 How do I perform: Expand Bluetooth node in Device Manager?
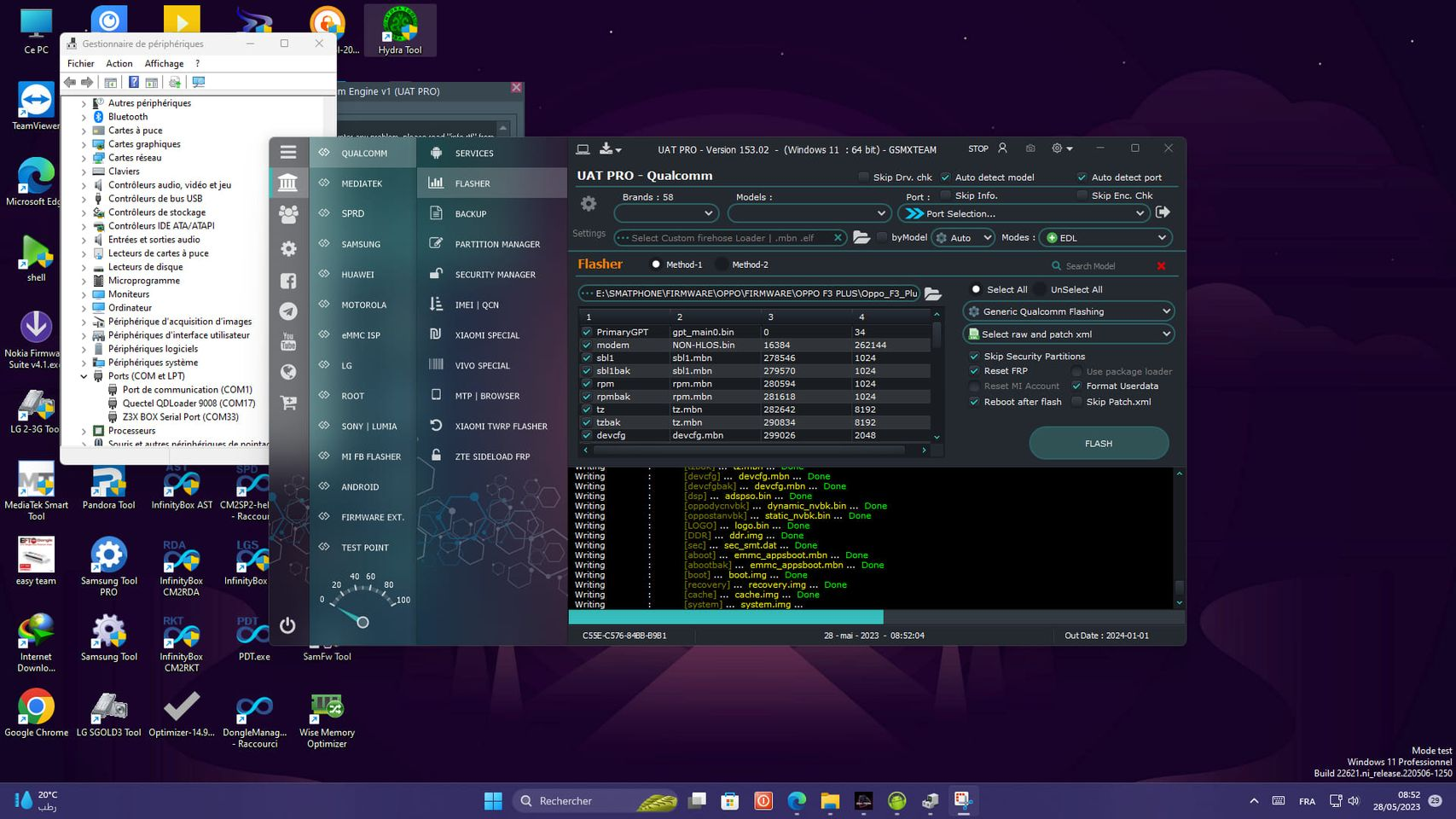pos(84,117)
